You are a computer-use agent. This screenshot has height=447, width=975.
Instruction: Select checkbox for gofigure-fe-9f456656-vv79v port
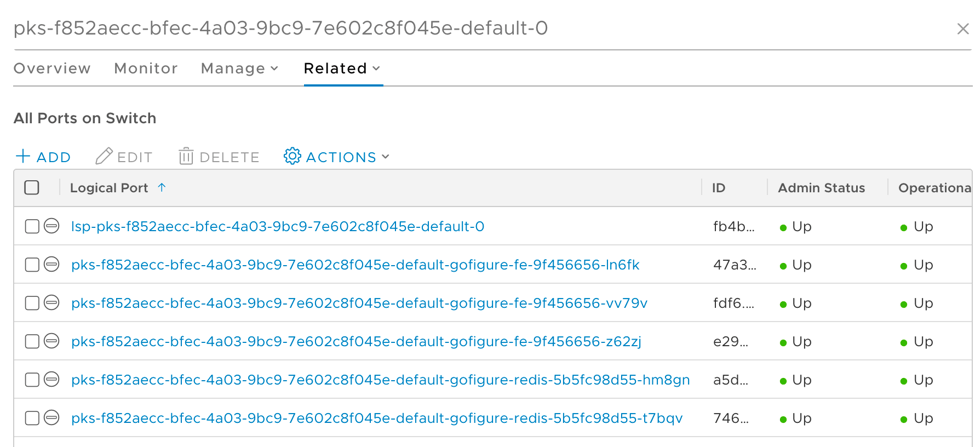tap(32, 303)
